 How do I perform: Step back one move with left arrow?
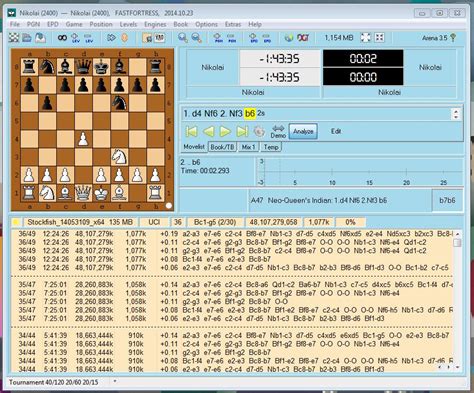click(x=209, y=131)
